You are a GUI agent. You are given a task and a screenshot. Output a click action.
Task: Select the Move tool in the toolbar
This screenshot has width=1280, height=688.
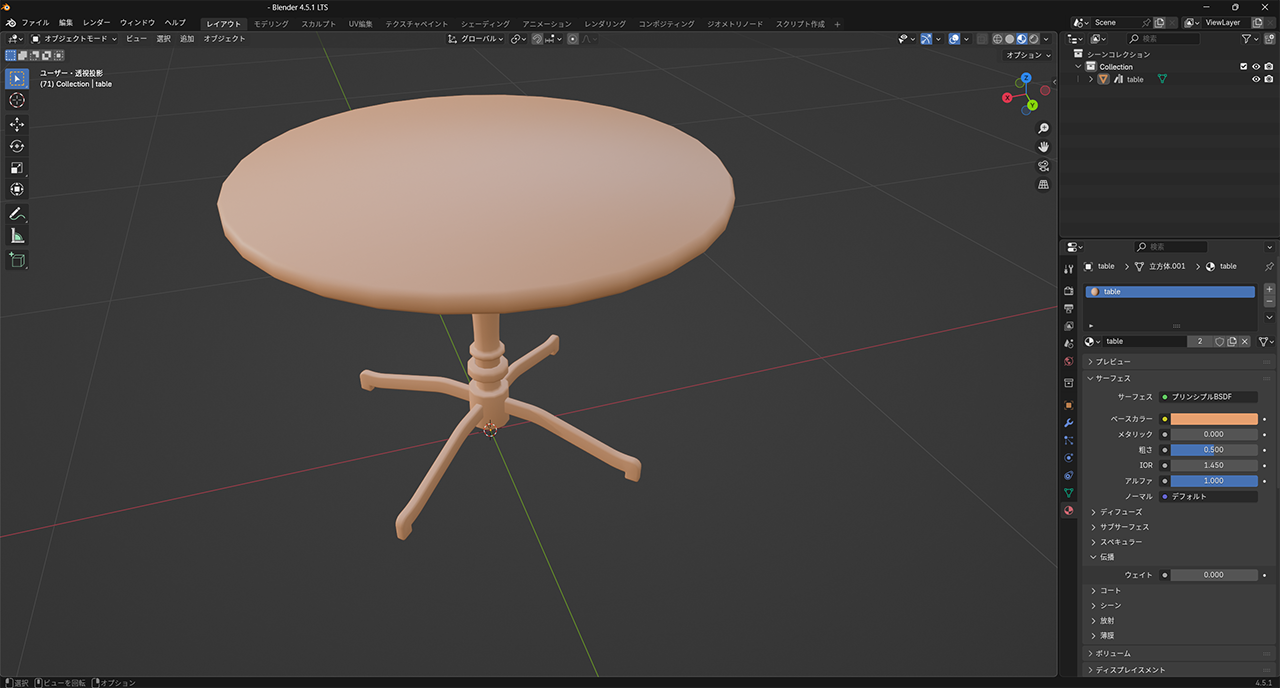[17, 124]
